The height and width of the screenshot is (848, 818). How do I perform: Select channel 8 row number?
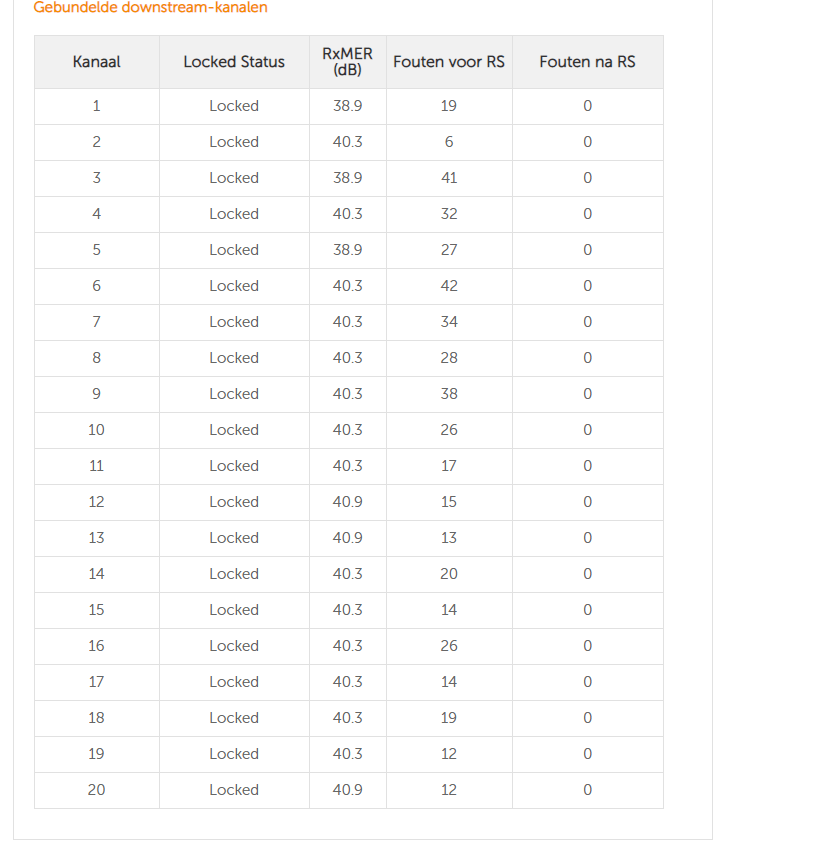click(x=96, y=358)
